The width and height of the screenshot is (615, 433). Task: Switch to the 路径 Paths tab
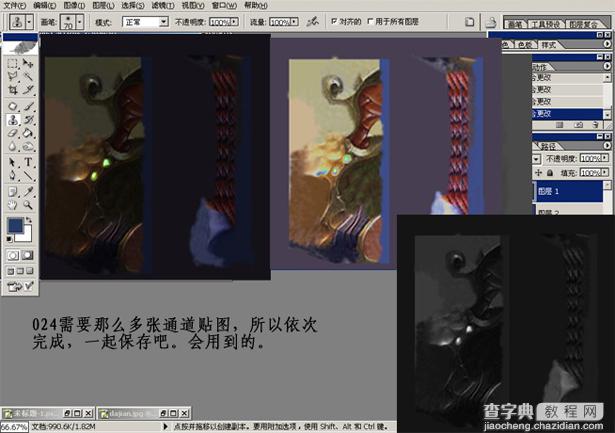(548, 146)
